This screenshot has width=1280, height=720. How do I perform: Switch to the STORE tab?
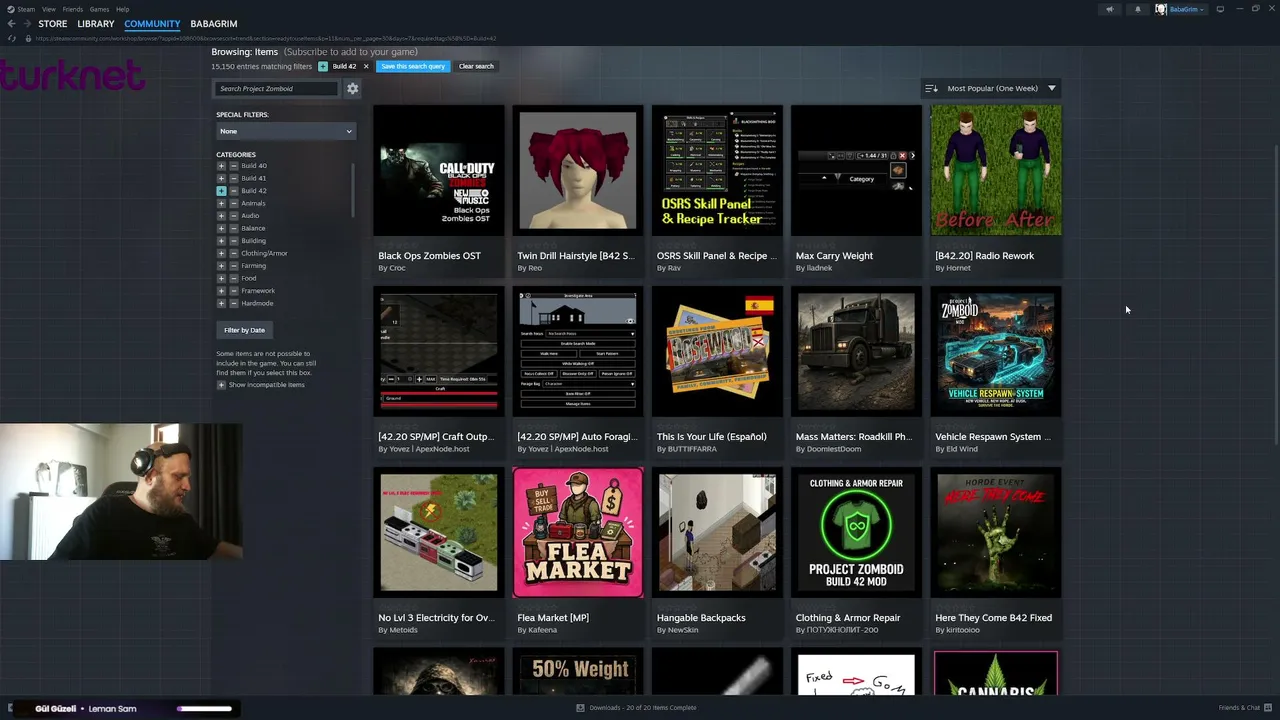point(53,24)
